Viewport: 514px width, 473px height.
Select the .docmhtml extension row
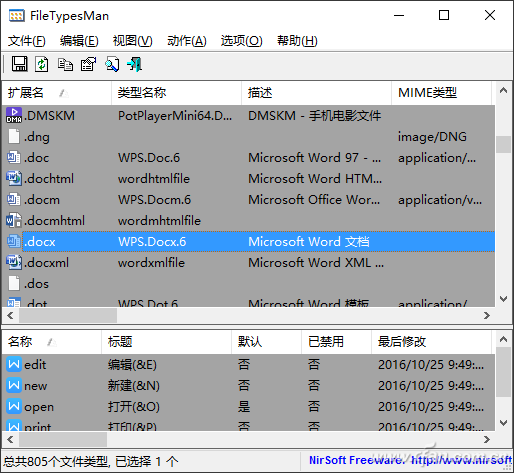pos(248,220)
